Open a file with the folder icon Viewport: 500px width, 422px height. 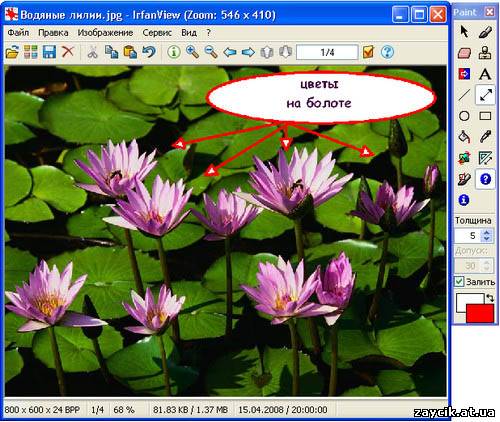pos(12,52)
